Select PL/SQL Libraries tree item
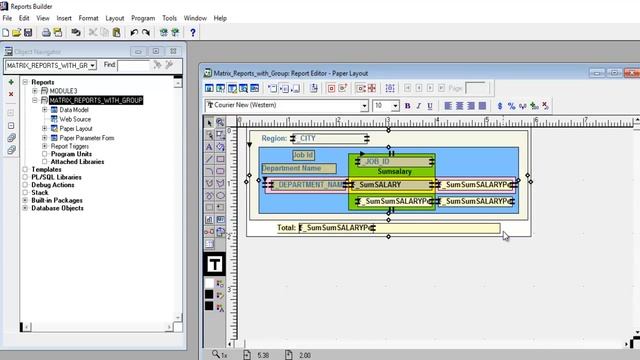 [56, 177]
